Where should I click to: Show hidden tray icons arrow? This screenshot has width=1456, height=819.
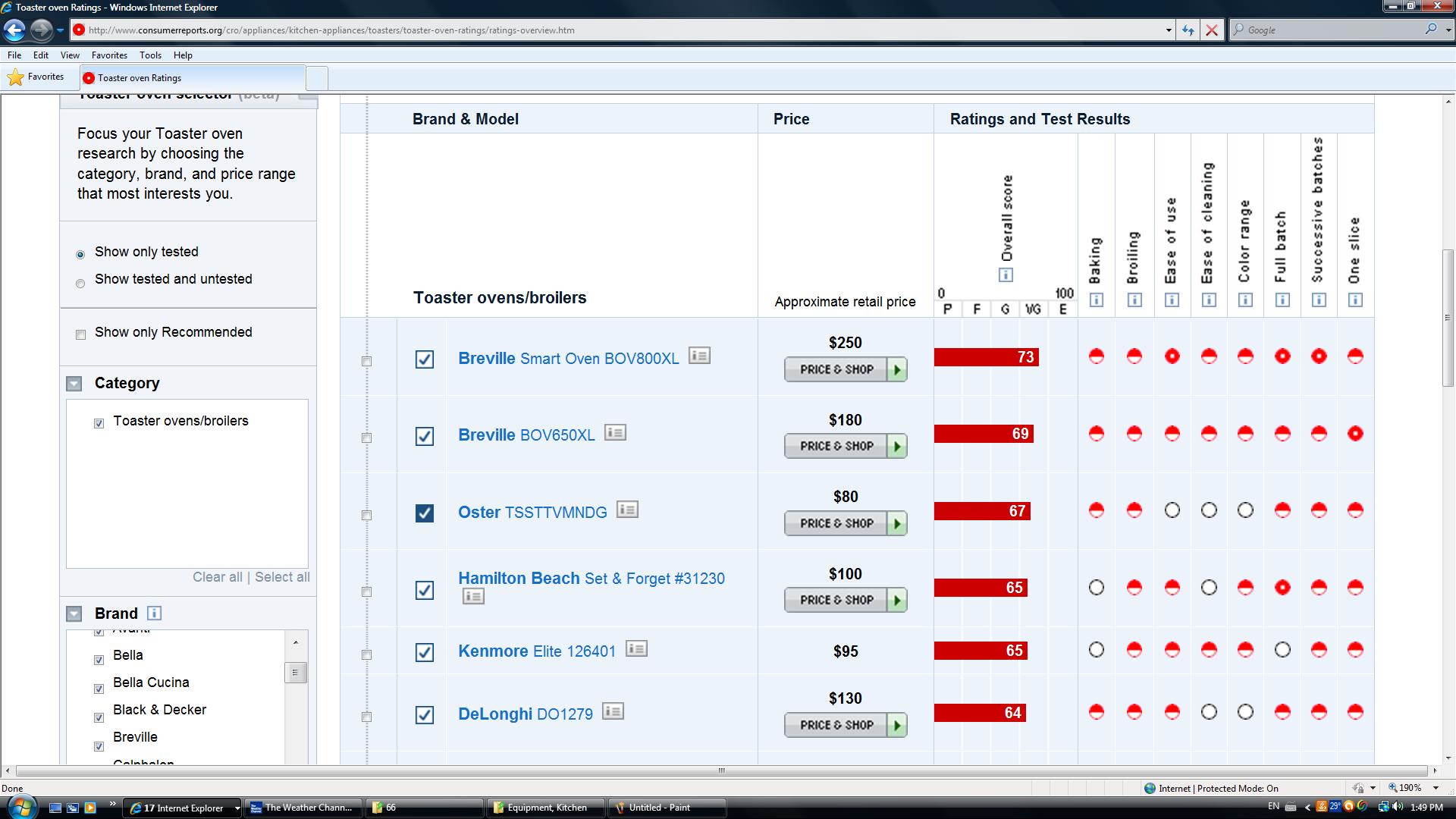1307,807
